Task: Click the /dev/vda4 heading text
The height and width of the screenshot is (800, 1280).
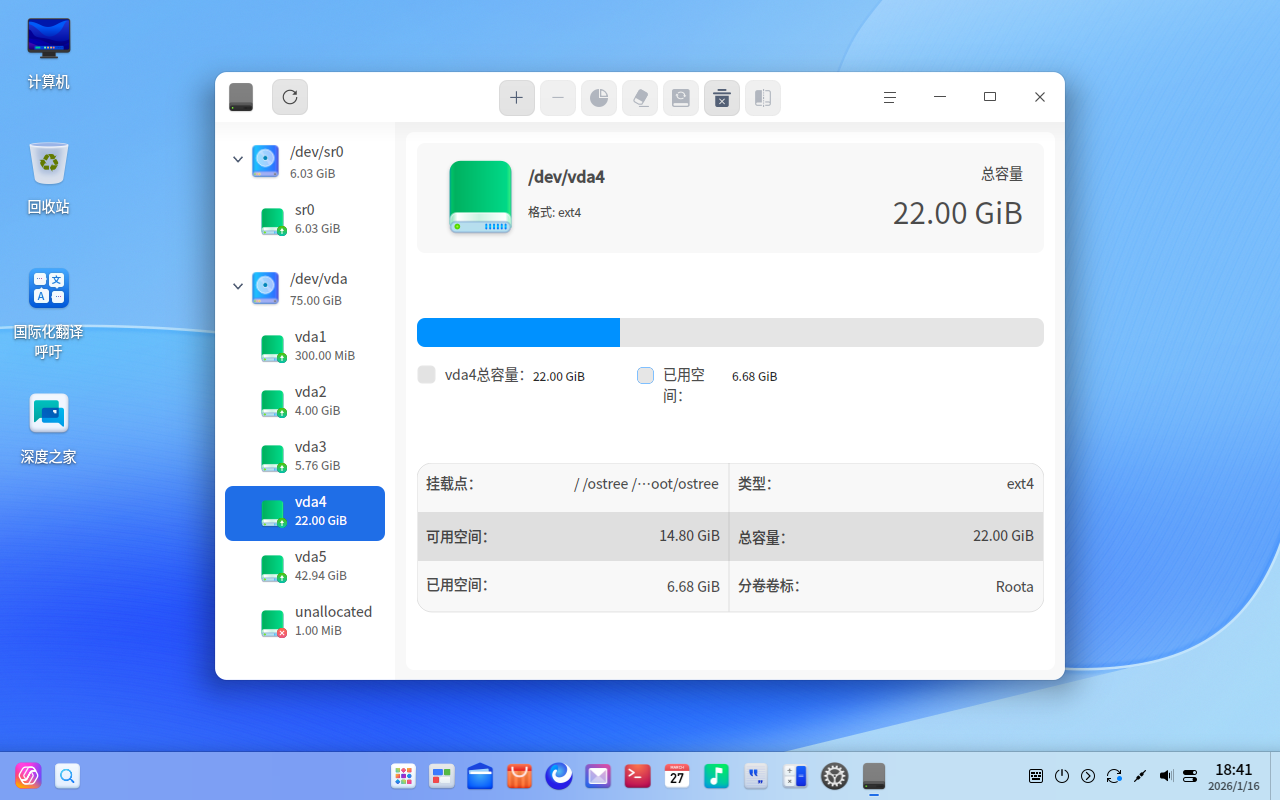Action: pos(566,177)
